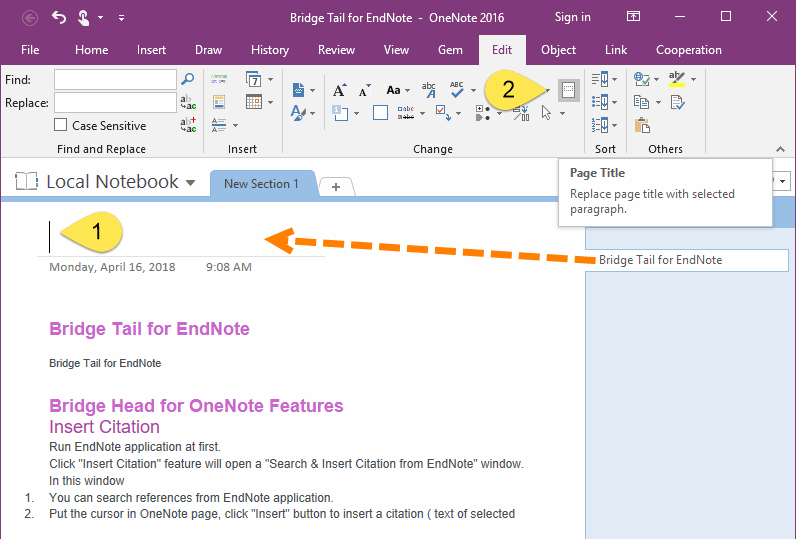The height and width of the screenshot is (539, 796).
Task: Click the copy documents icon in Others
Action: pyautogui.click(x=642, y=102)
